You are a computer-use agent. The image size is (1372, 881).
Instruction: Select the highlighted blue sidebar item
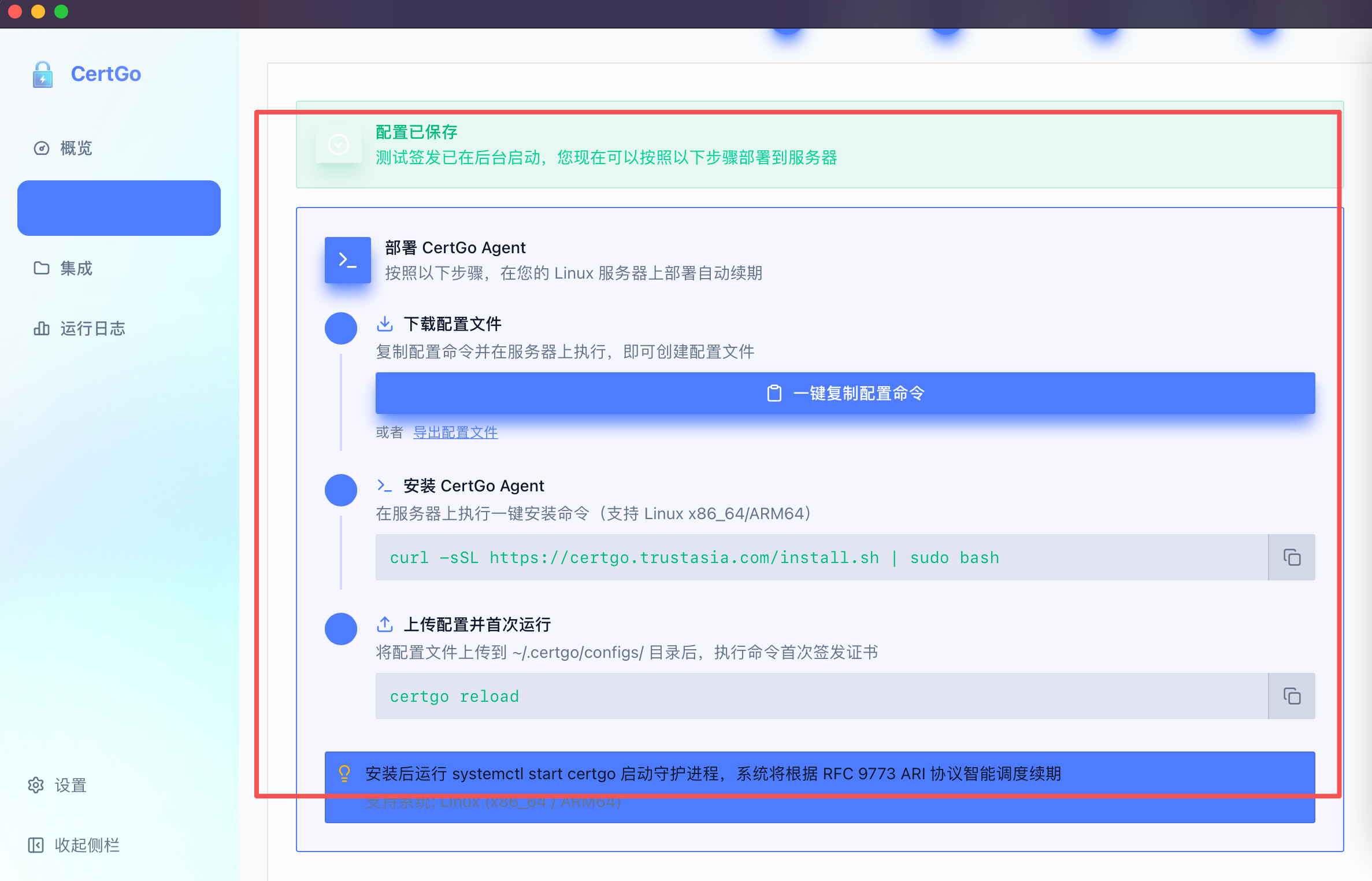coord(119,208)
